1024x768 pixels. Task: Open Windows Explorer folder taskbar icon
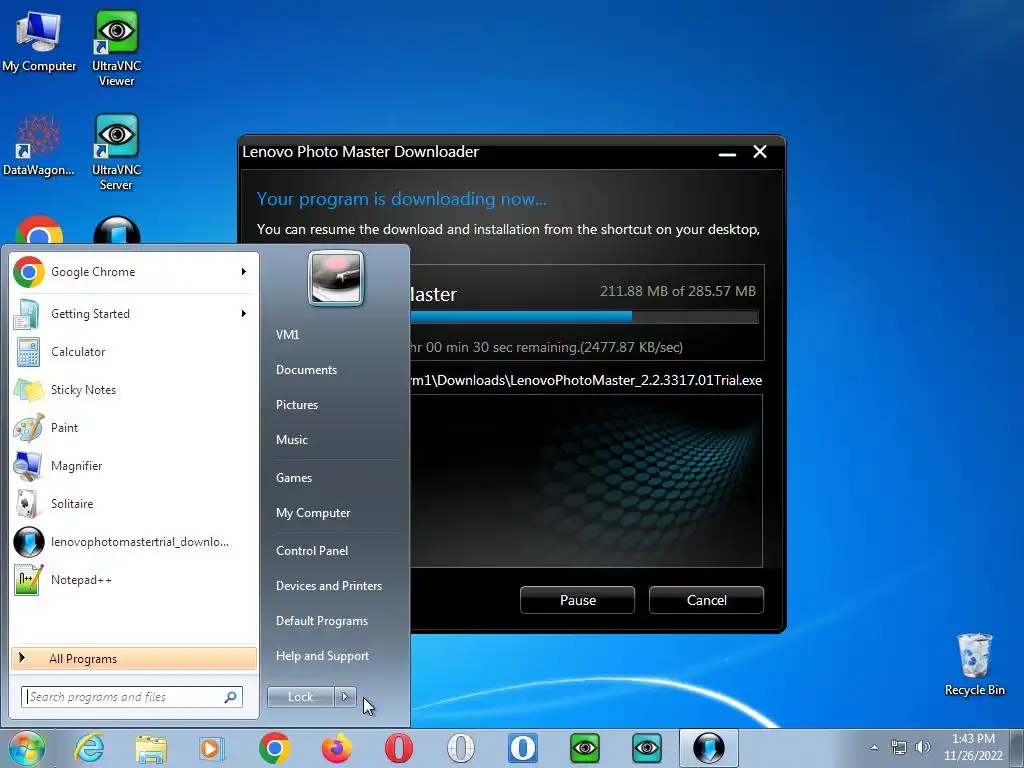pyautogui.click(x=151, y=748)
